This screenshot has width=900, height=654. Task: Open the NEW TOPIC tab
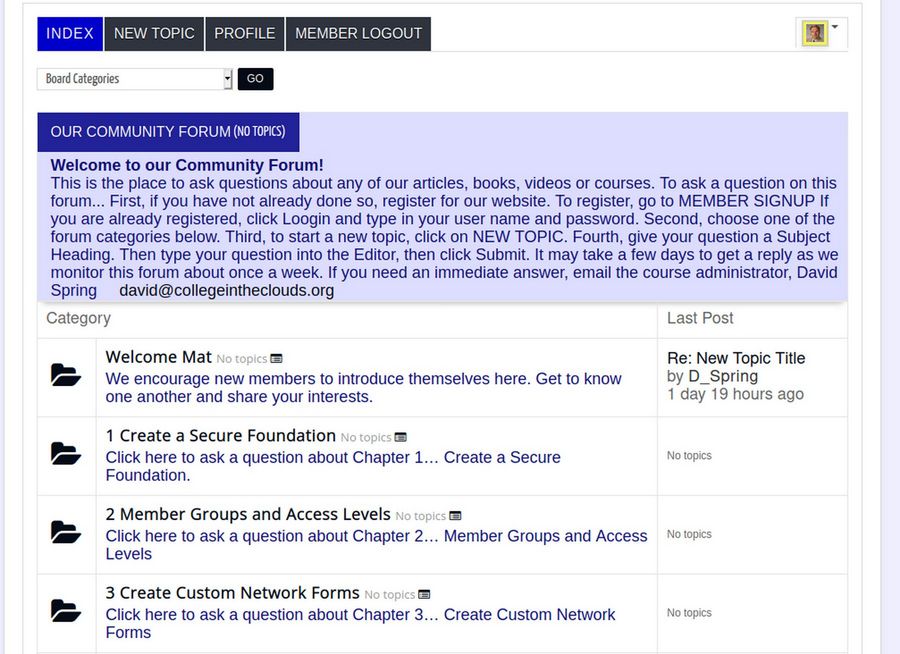[x=154, y=34]
